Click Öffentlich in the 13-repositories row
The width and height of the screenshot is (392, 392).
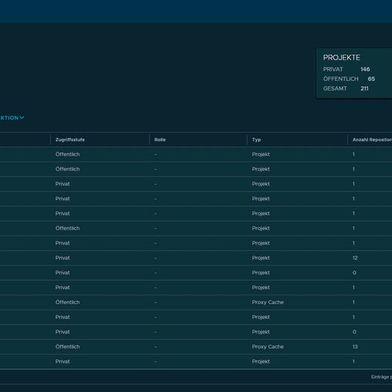pos(68,347)
